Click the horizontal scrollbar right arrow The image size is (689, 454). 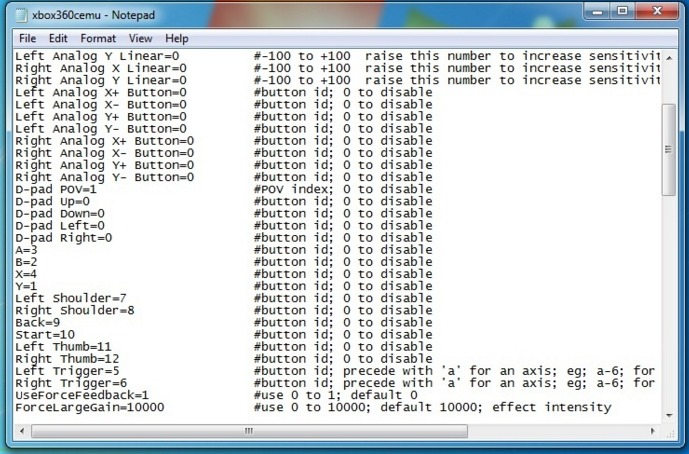pyautogui.click(x=652, y=431)
